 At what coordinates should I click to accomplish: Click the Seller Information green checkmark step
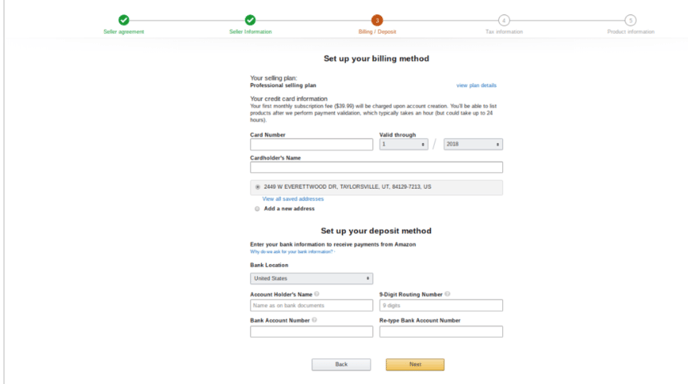point(250,20)
